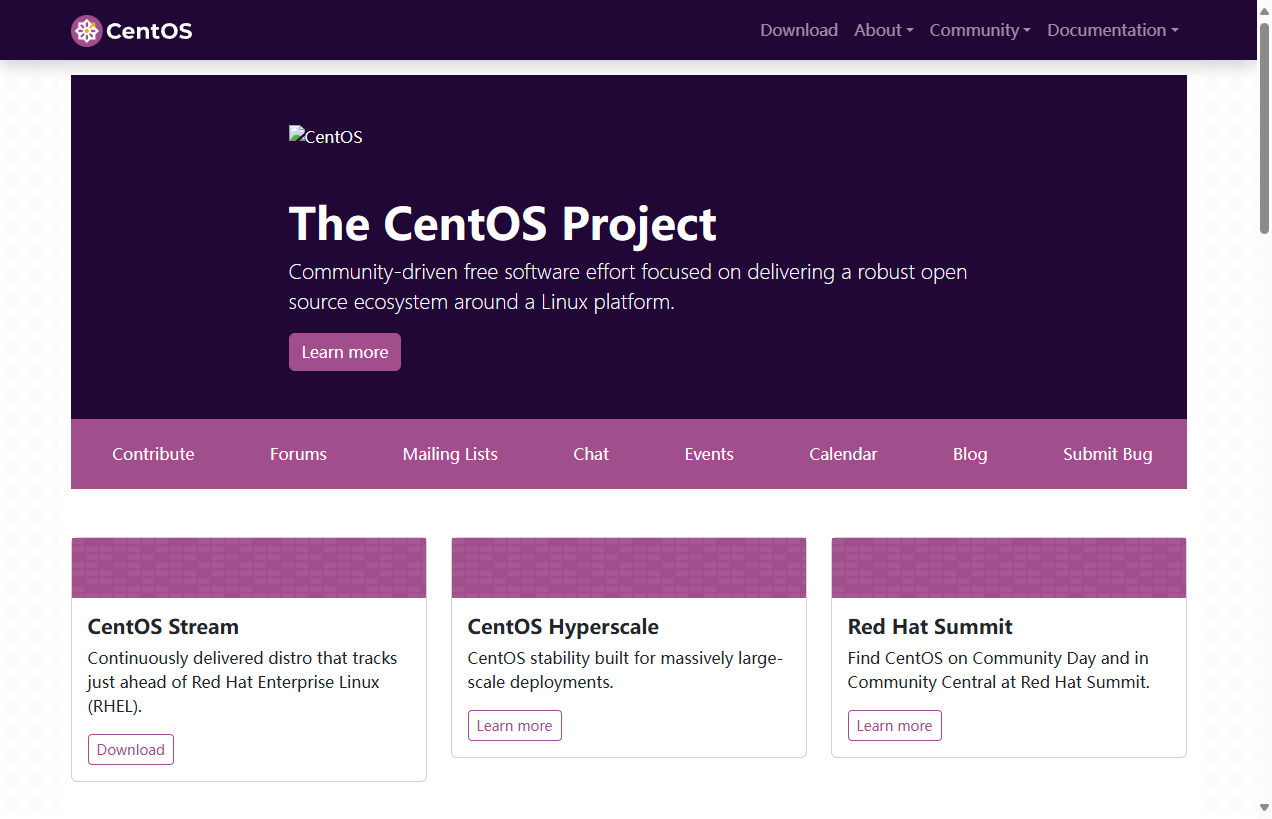View the Events page

click(709, 453)
